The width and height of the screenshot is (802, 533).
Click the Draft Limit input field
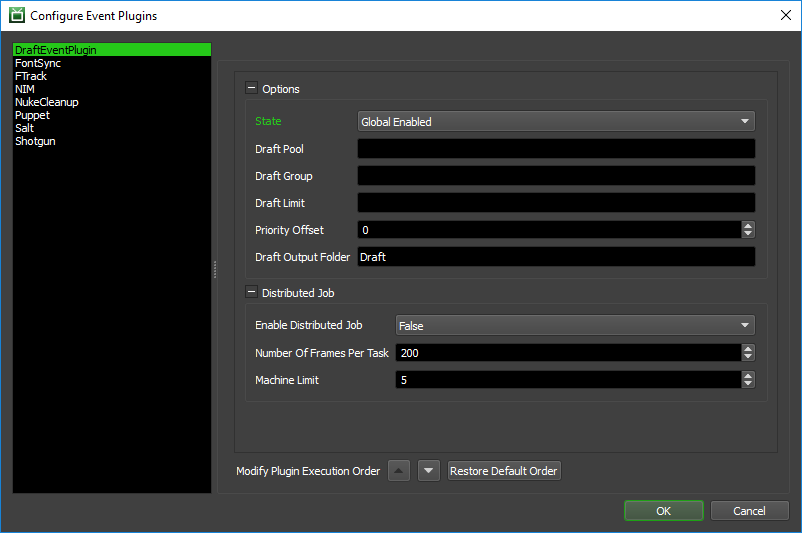pos(556,203)
